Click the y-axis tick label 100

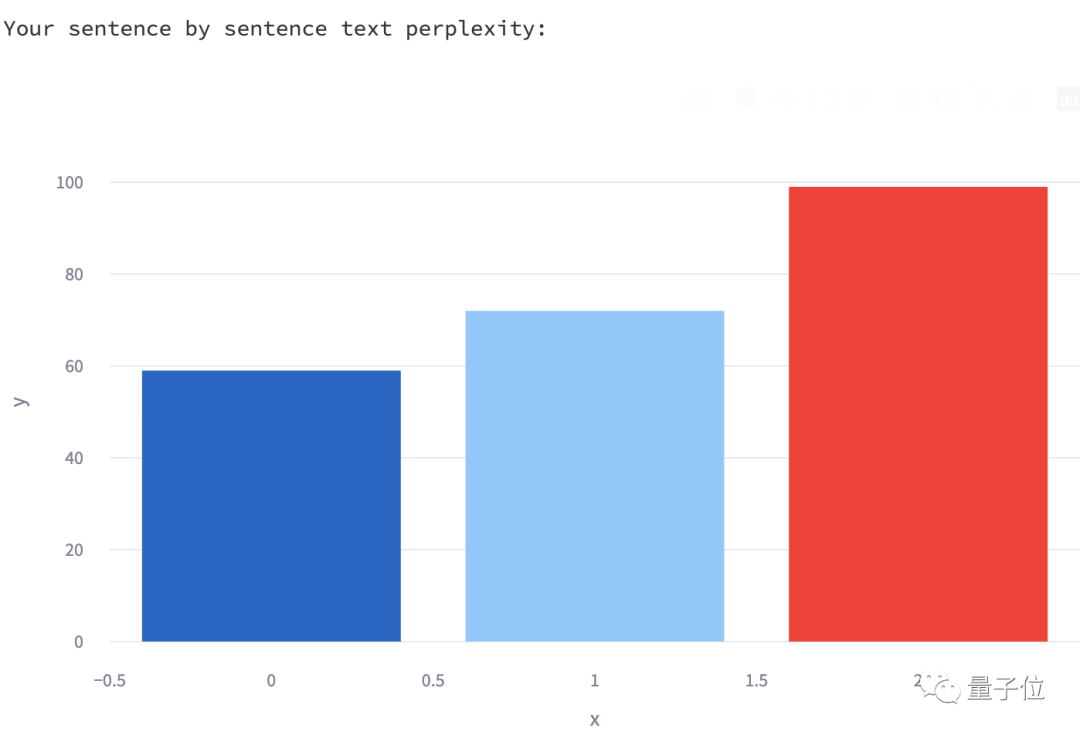69,183
